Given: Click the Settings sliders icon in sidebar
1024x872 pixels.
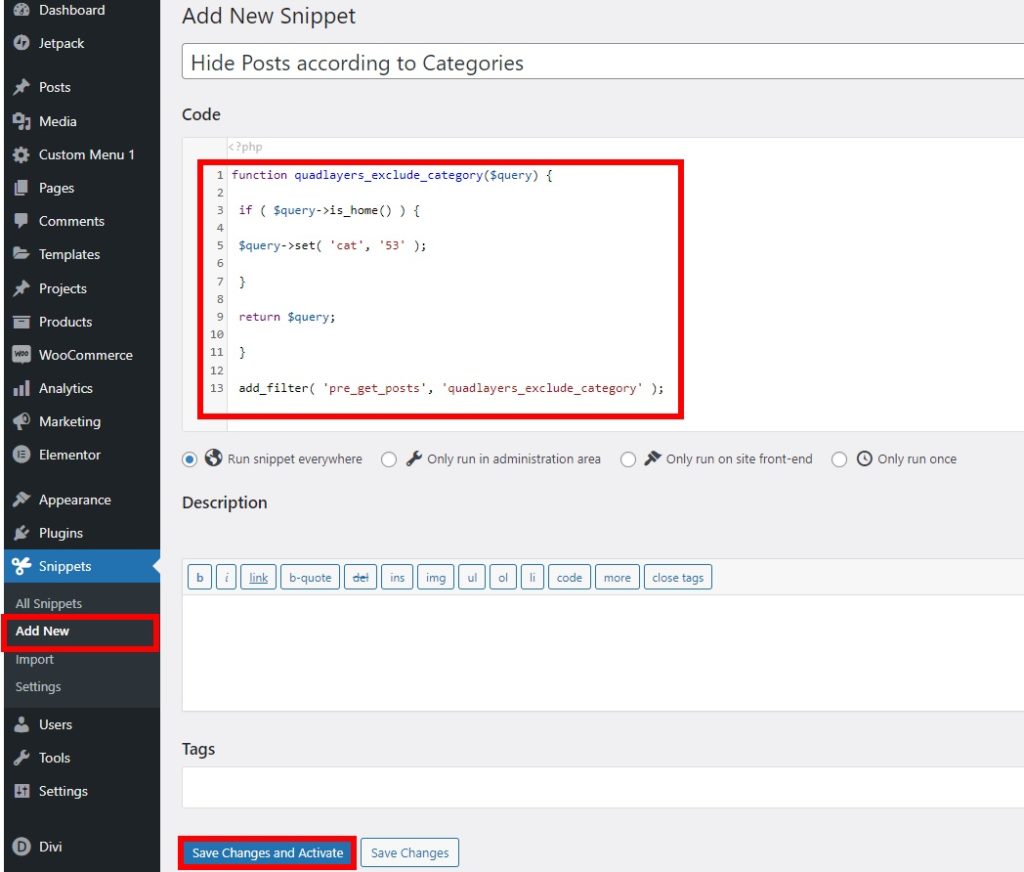Looking at the screenshot, I should click(22, 791).
